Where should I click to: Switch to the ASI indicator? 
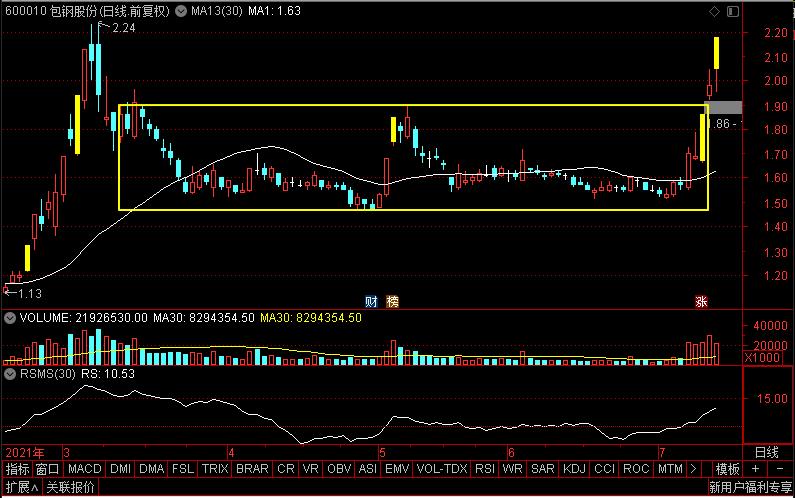click(x=368, y=469)
